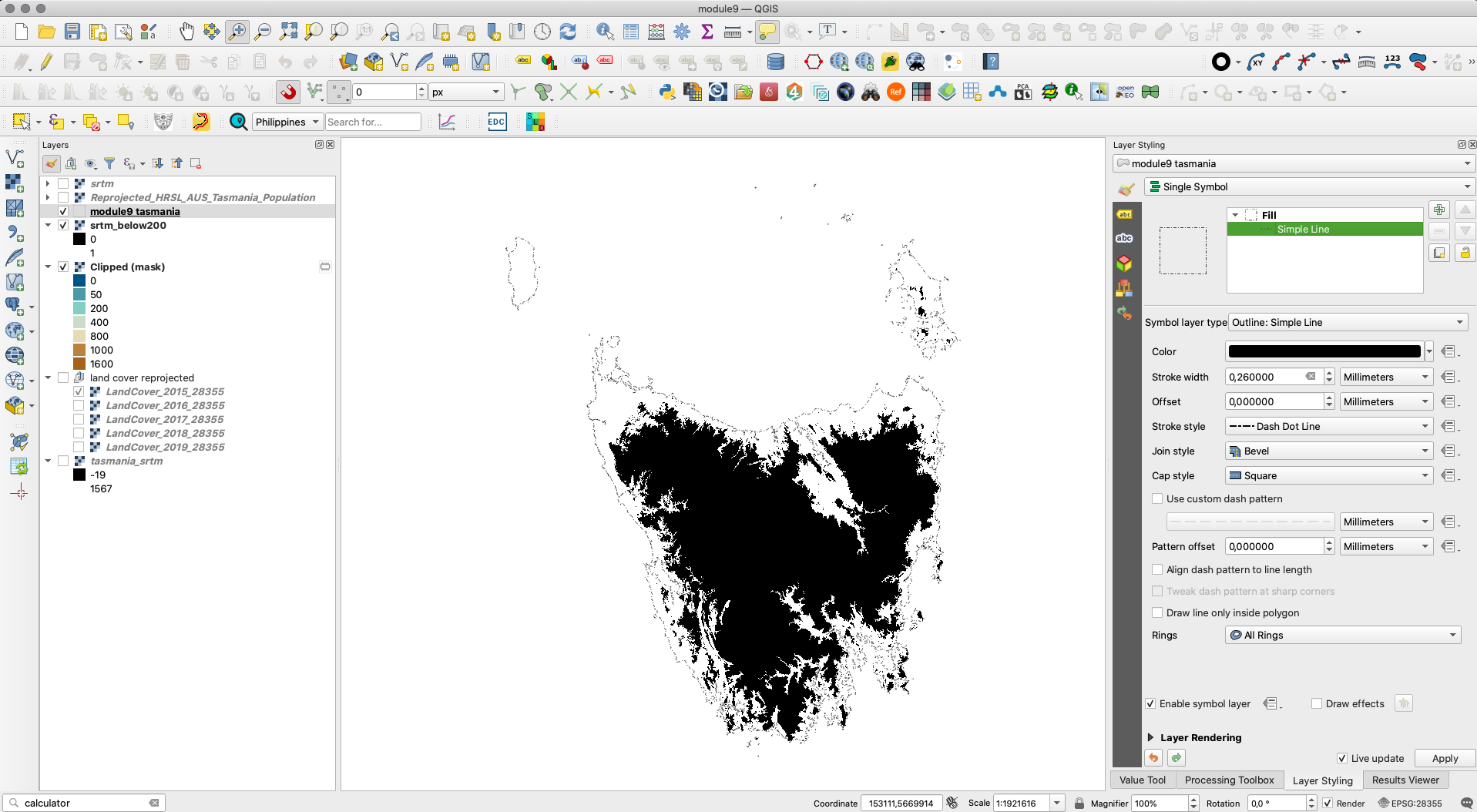The width and height of the screenshot is (1477, 812).
Task: Click the Draw effects customize star button
Action: click(1404, 703)
